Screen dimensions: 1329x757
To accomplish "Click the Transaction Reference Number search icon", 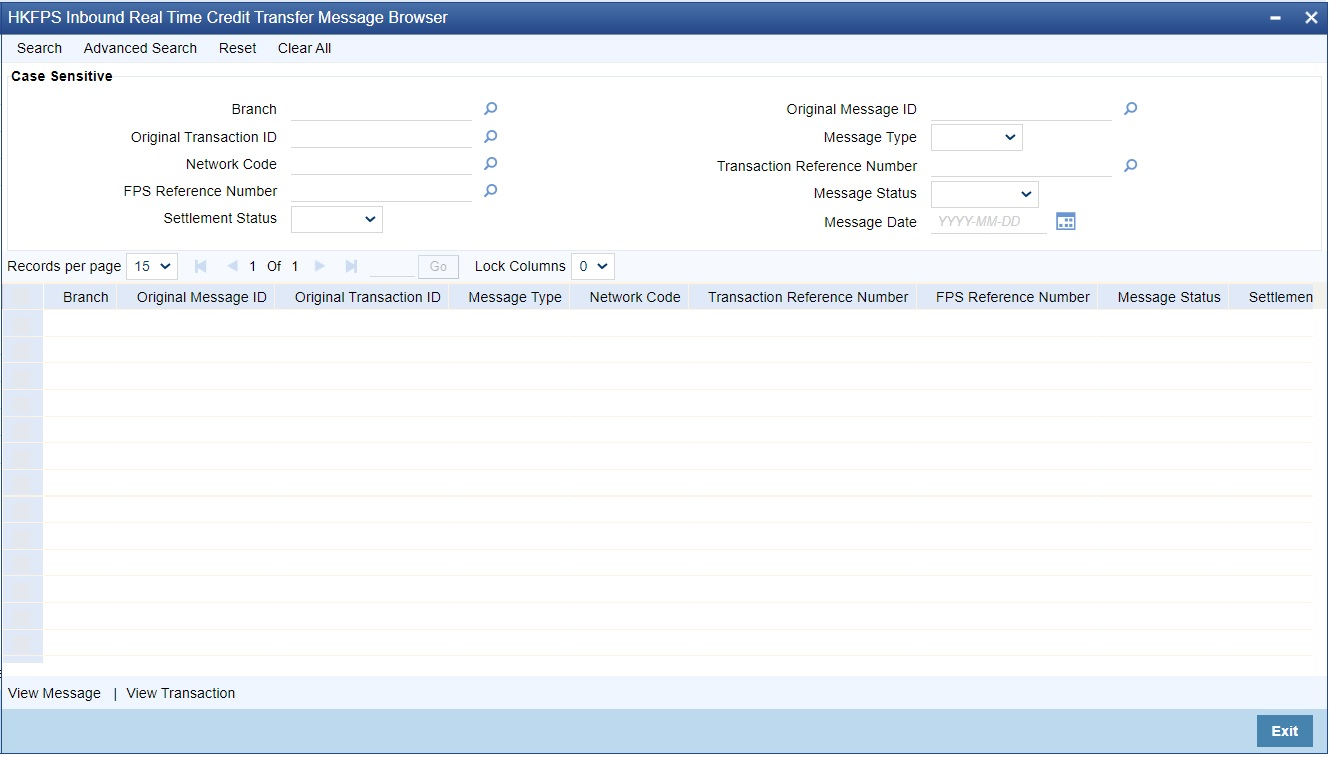I will pos(1129,165).
